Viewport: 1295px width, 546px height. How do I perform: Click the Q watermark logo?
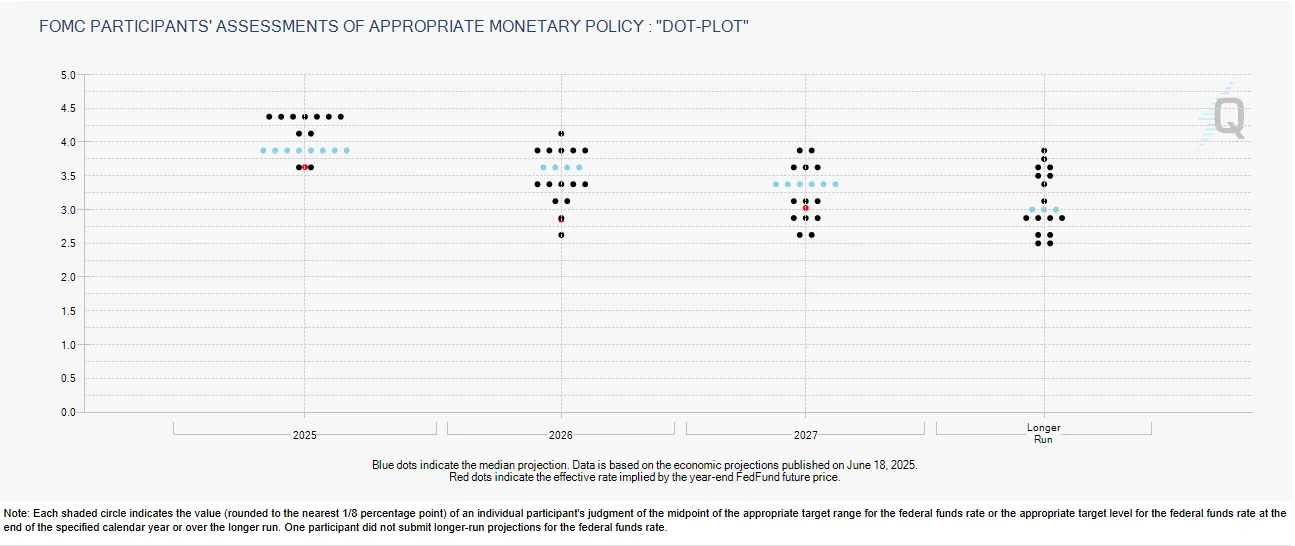click(x=1227, y=118)
